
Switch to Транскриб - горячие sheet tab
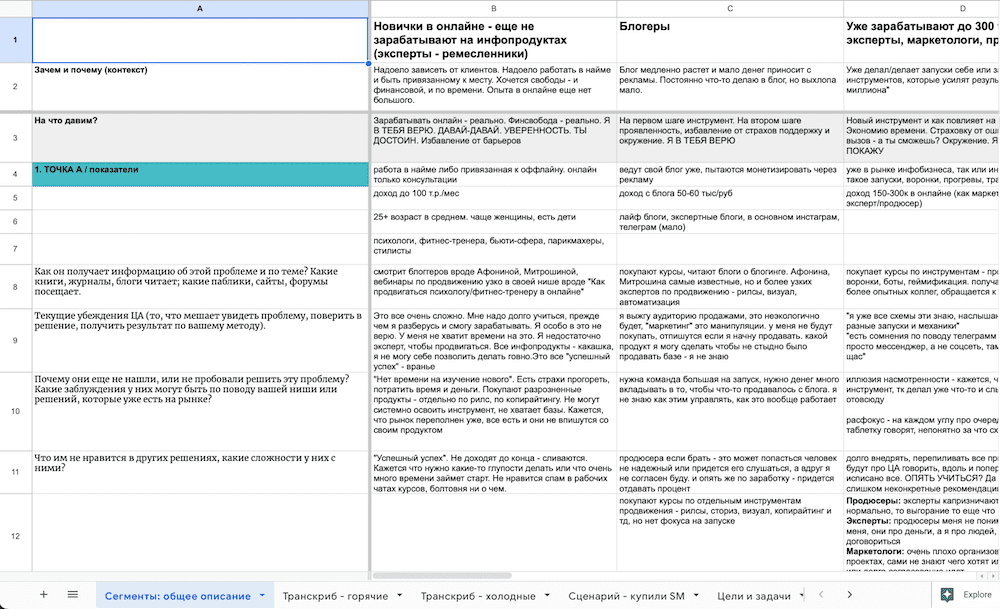pos(335,596)
